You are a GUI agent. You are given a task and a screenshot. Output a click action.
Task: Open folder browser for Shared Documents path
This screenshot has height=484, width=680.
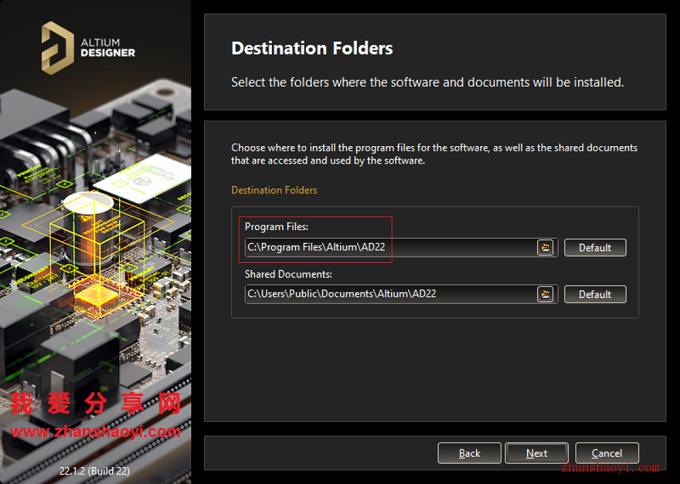pyautogui.click(x=546, y=294)
